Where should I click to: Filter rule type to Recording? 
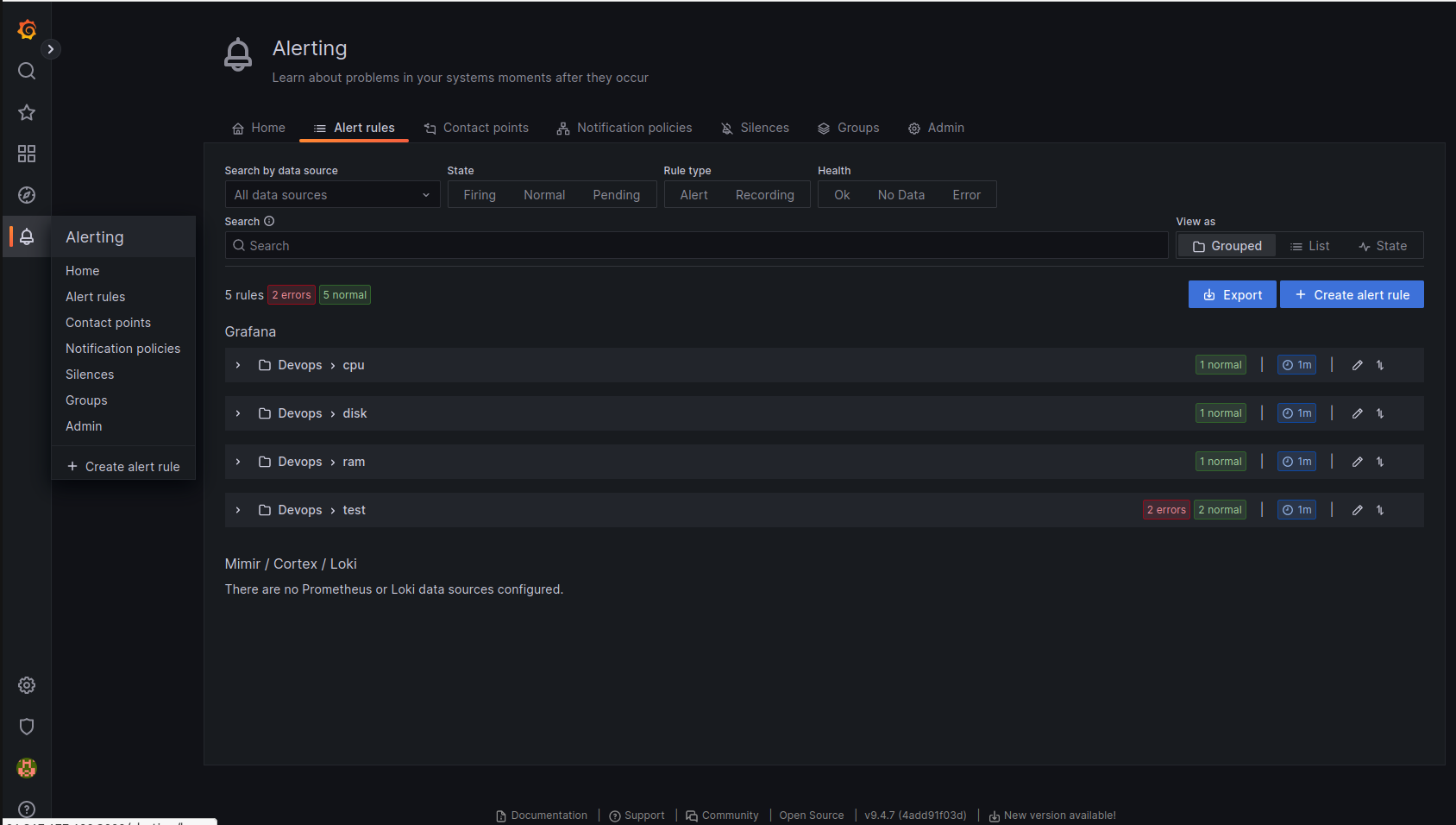[x=764, y=195]
